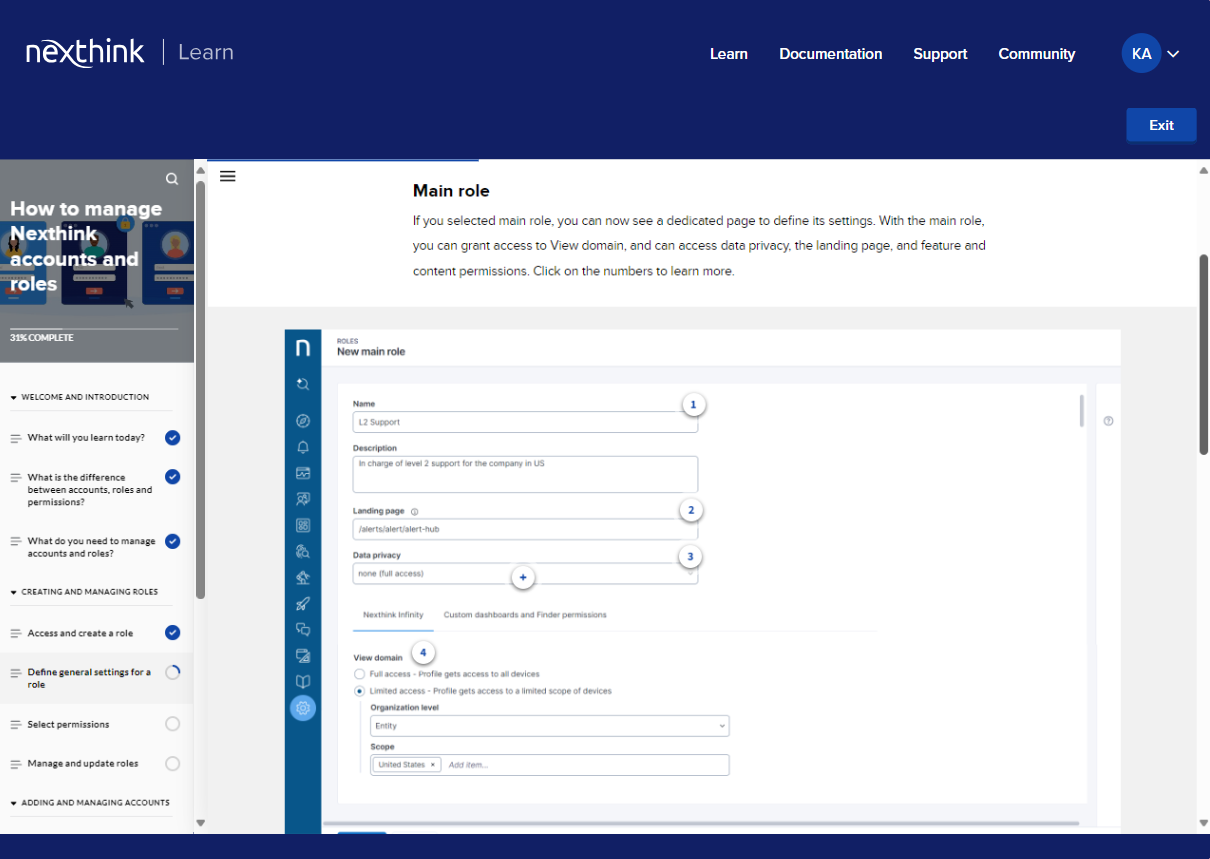This screenshot has height=859, width=1210.
Task: Open the Documentation menu item
Action: (x=830, y=54)
